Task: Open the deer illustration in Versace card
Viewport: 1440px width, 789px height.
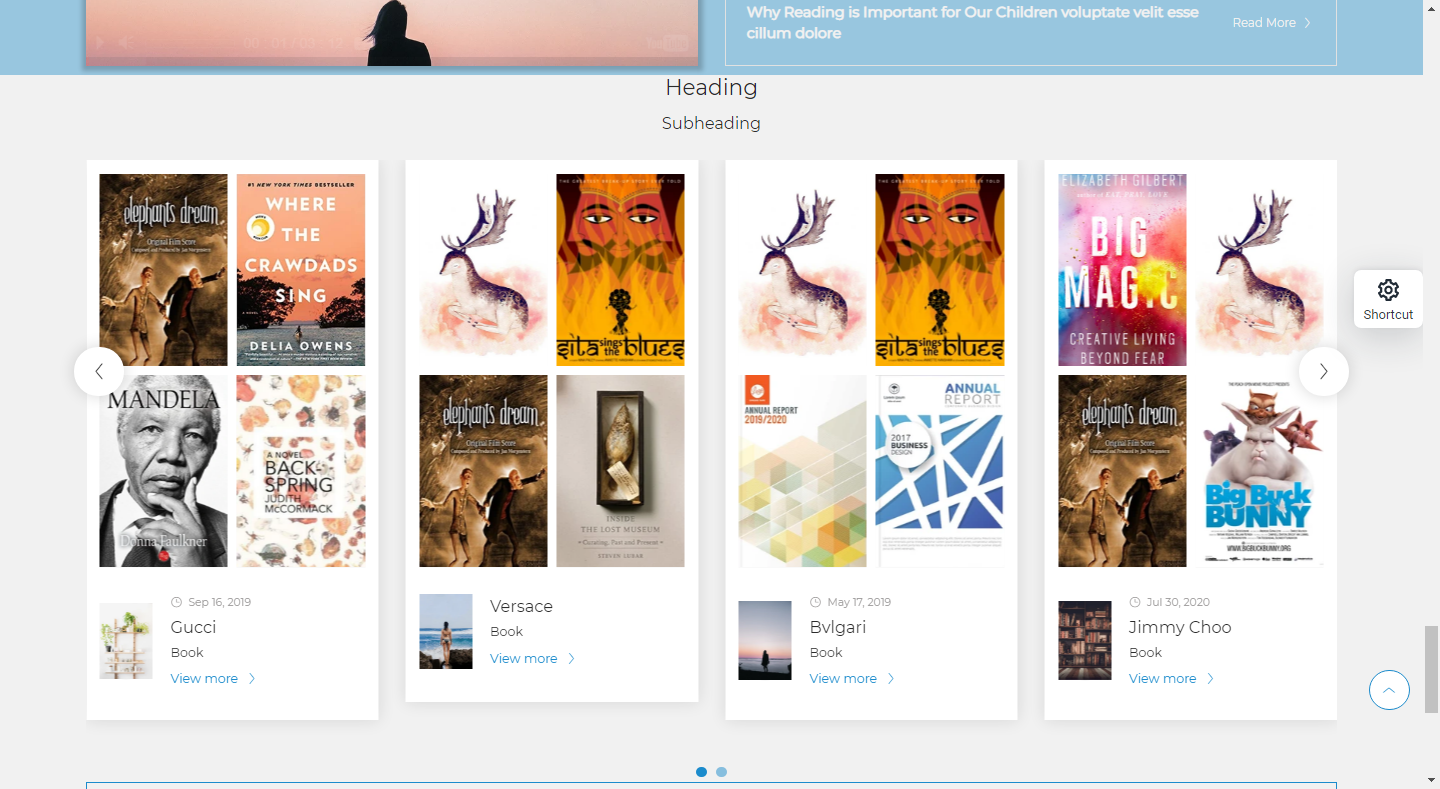Action: [x=483, y=270]
